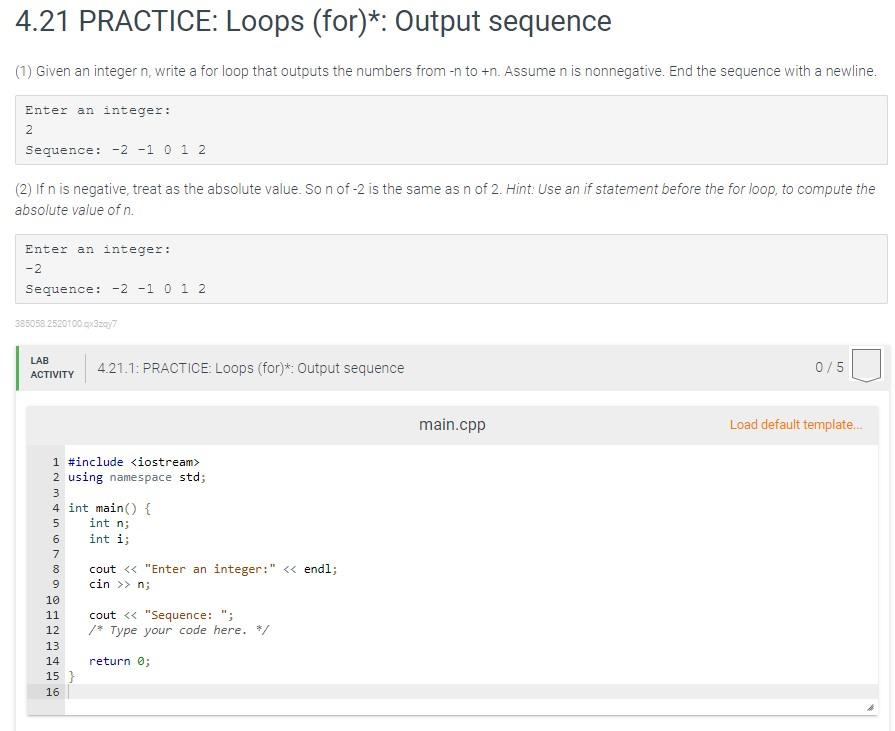Click the lab score badge icon
This screenshot has width=895, height=731.
tap(866, 365)
